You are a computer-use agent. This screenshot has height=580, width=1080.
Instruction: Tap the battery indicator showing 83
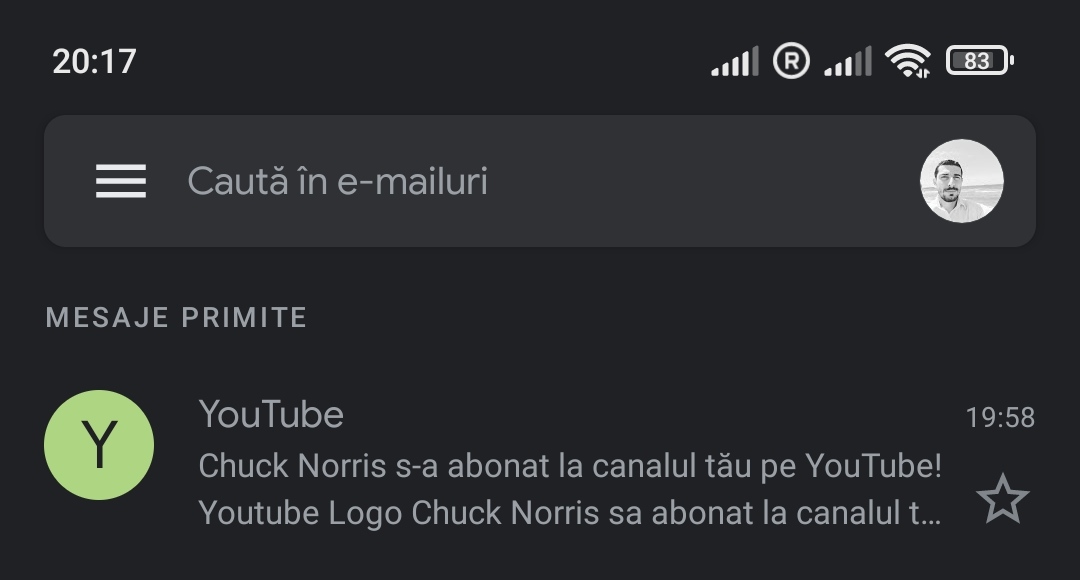(979, 61)
